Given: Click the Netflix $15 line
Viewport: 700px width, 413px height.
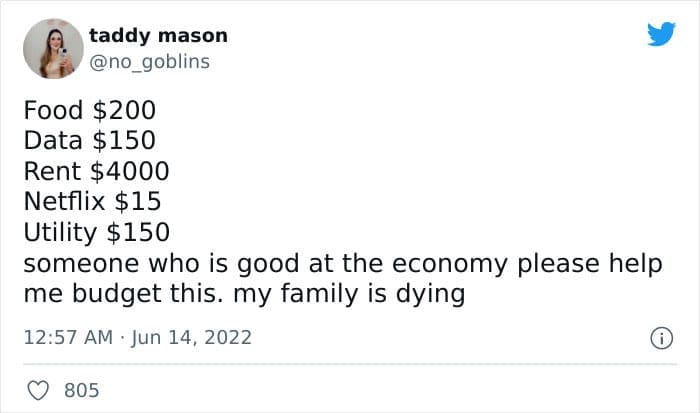Looking at the screenshot, I should click(x=92, y=202).
